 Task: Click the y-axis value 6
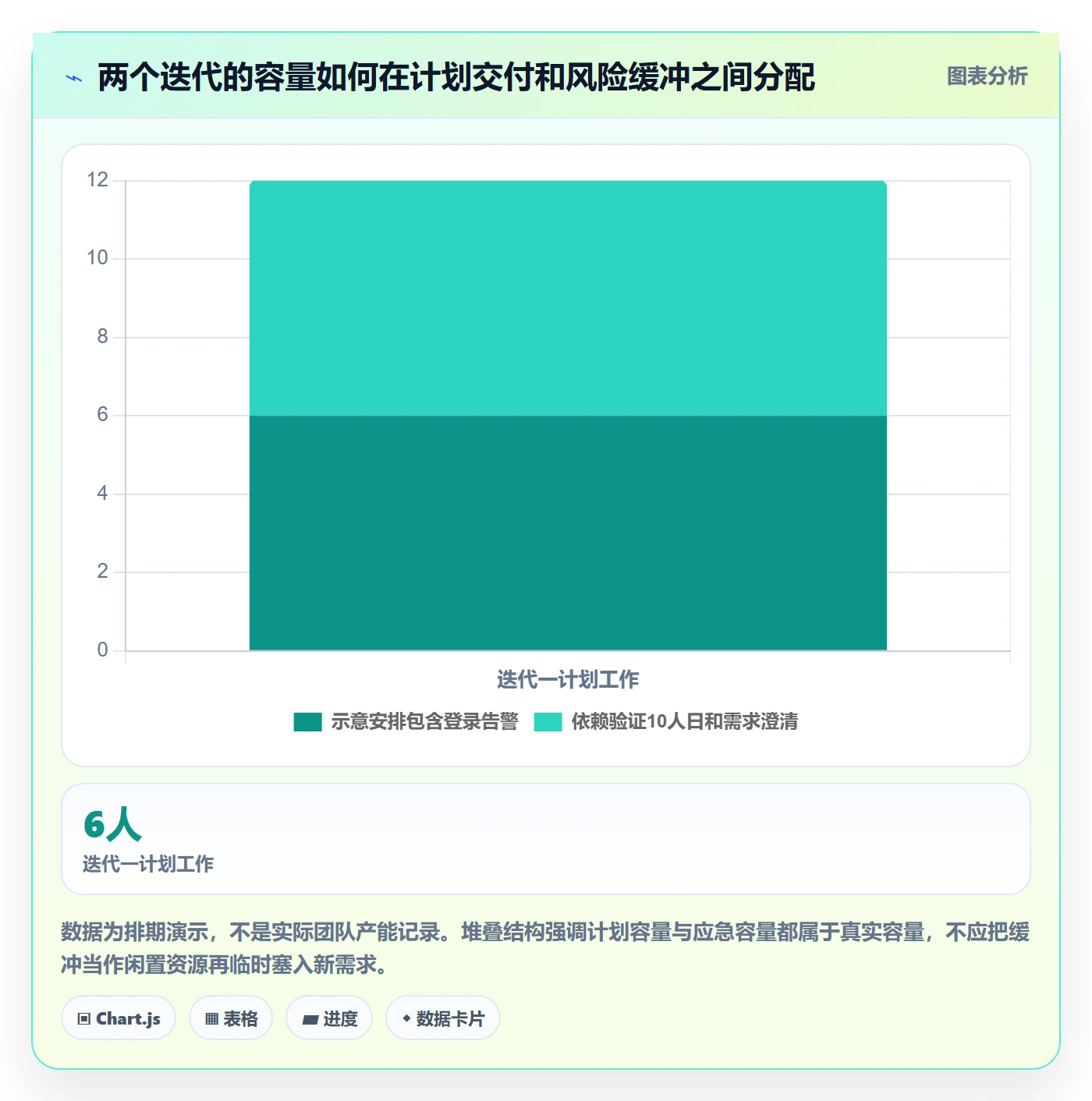pyautogui.click(x=102, y=415)
